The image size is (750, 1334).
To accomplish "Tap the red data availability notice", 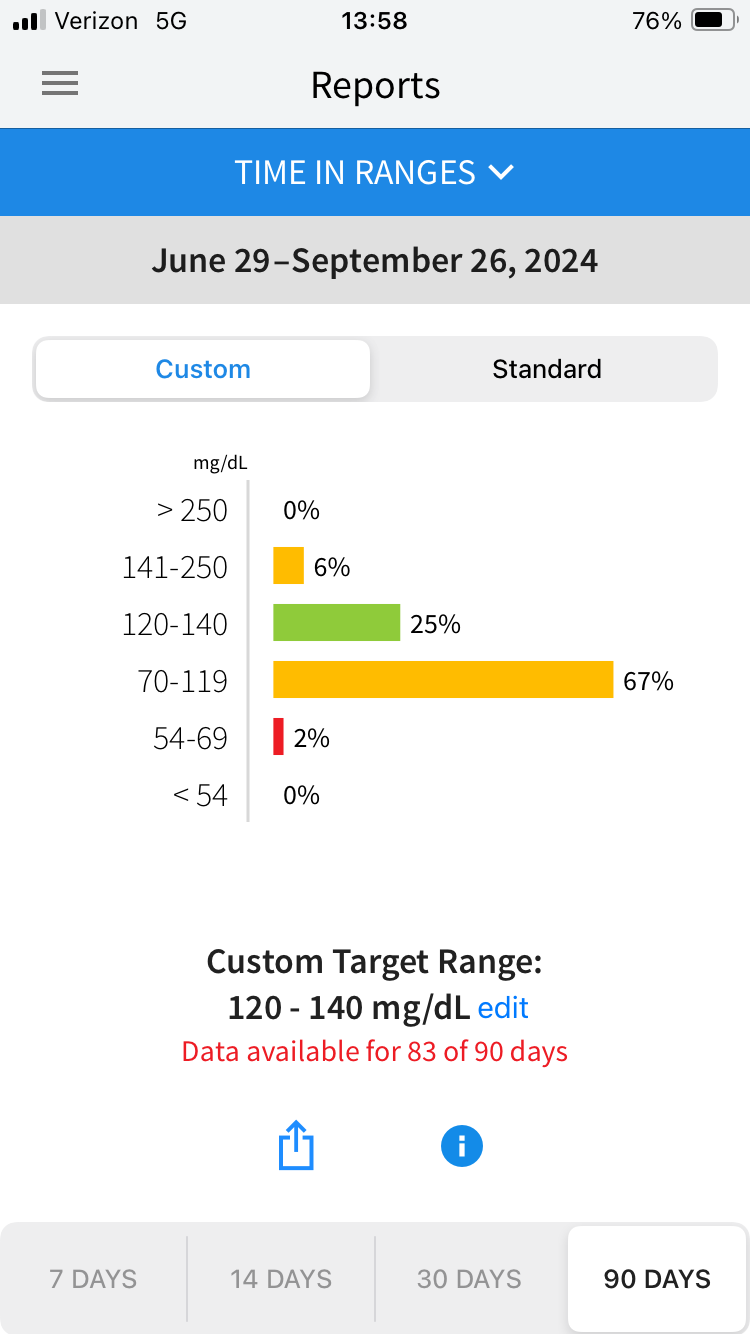I will click(x=375, y=1052).
